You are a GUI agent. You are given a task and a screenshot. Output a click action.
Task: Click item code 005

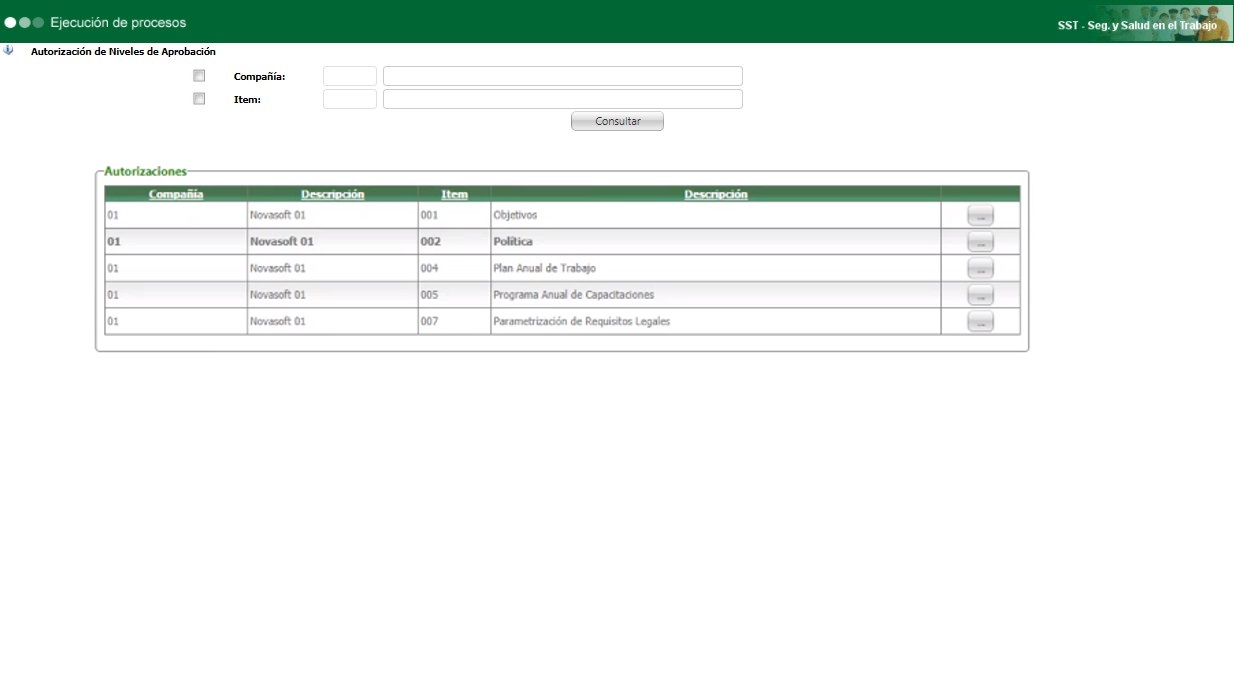[430, 295]
